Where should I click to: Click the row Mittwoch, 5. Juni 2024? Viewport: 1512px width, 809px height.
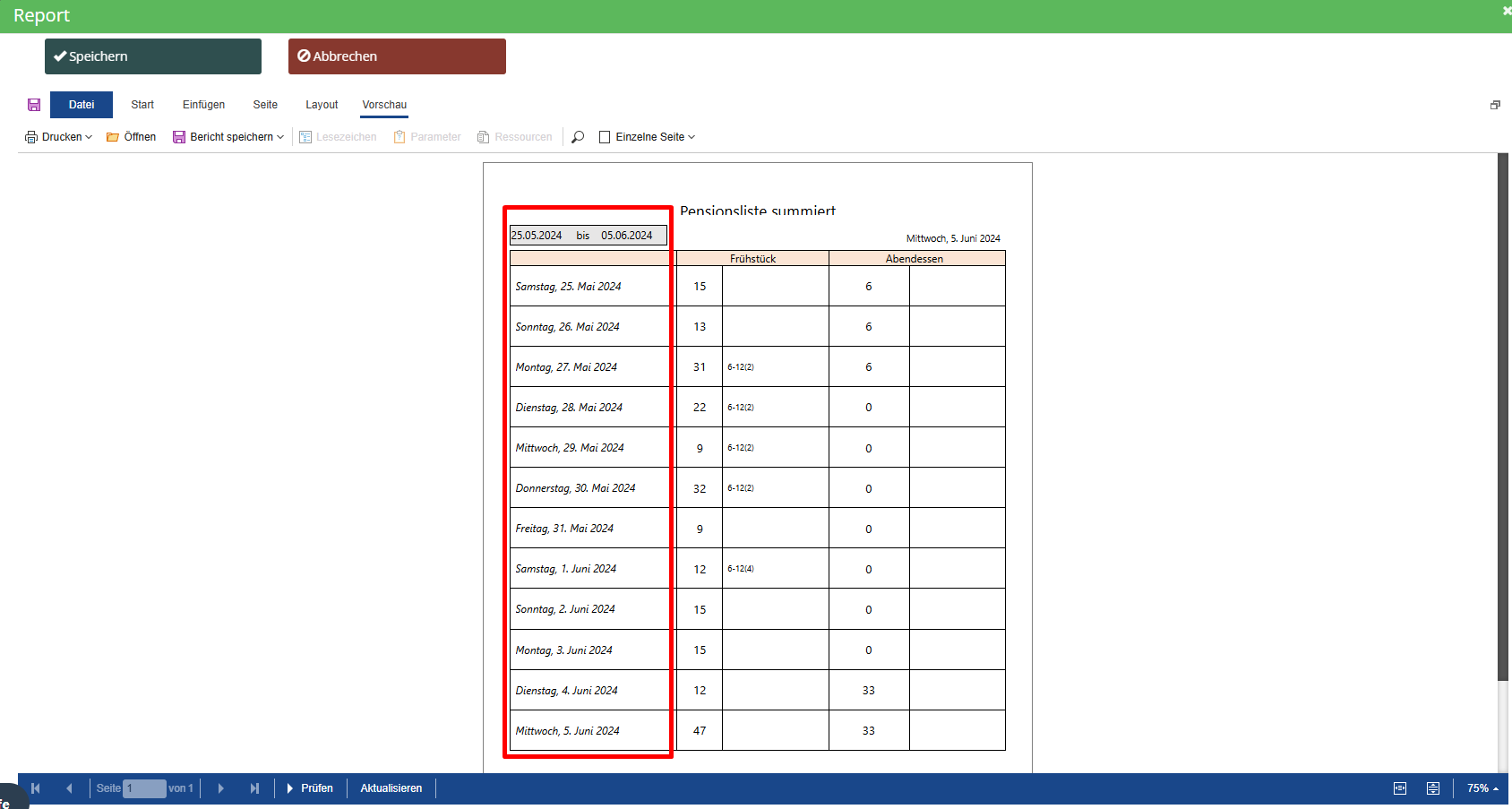click(758, 731)
